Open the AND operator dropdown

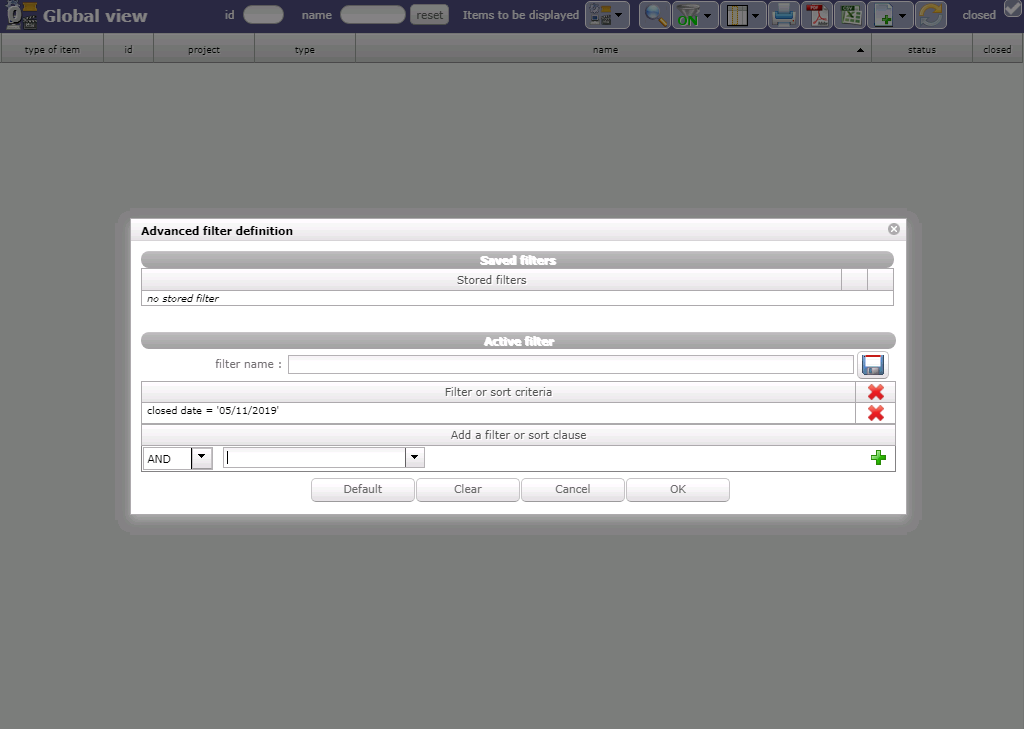(x=201, y=458)
